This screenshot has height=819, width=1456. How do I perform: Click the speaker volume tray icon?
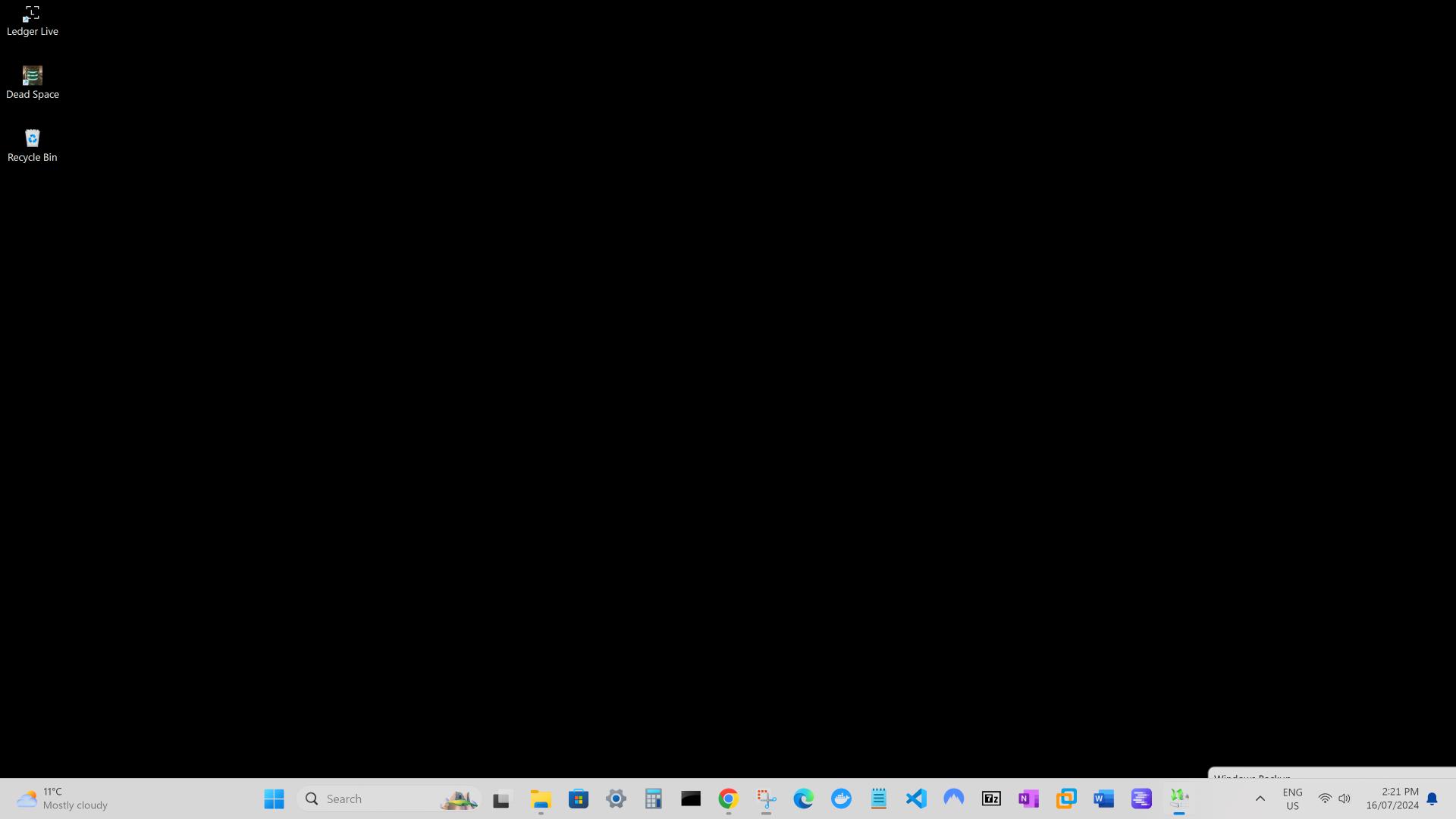1345,799
